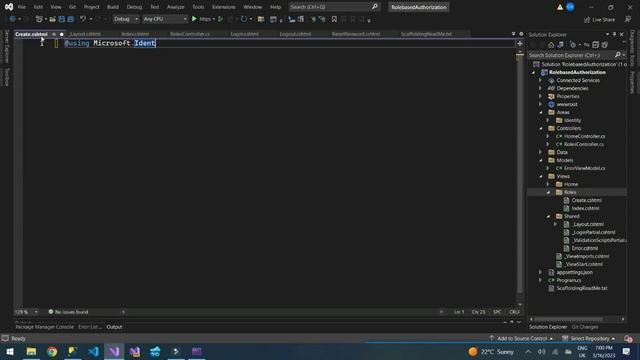Switch to the Git Changes tab
The width and height of the screenshot is (640, 360).
click(585, 327)
